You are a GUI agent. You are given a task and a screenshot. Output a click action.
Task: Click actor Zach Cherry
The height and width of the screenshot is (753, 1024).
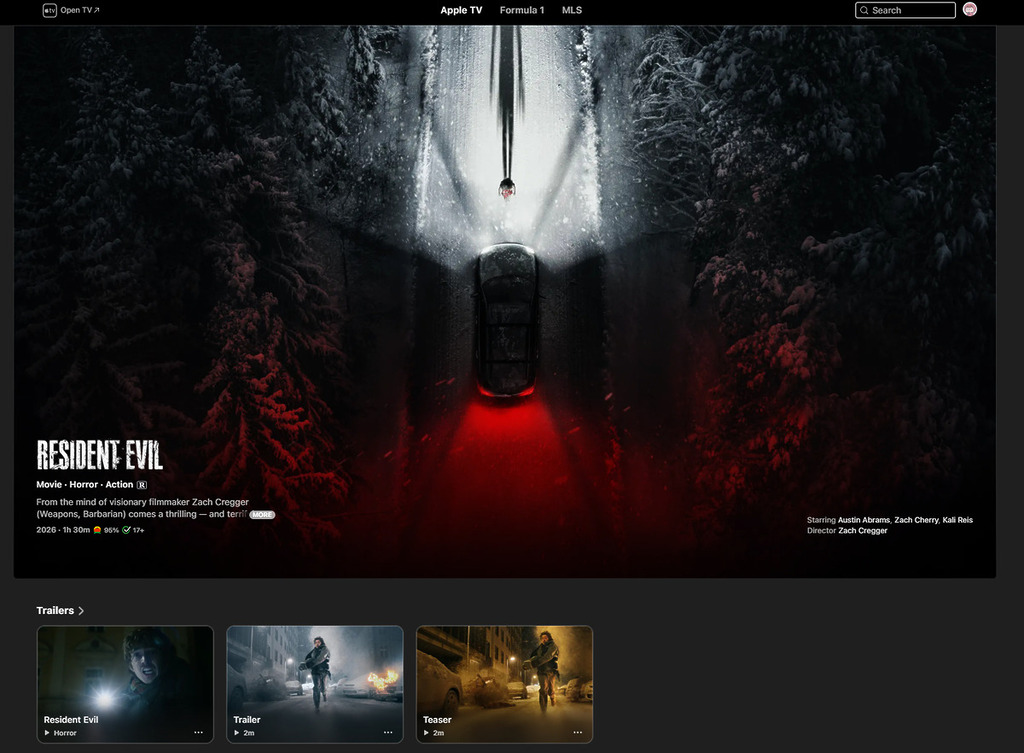tap(916, 520)
